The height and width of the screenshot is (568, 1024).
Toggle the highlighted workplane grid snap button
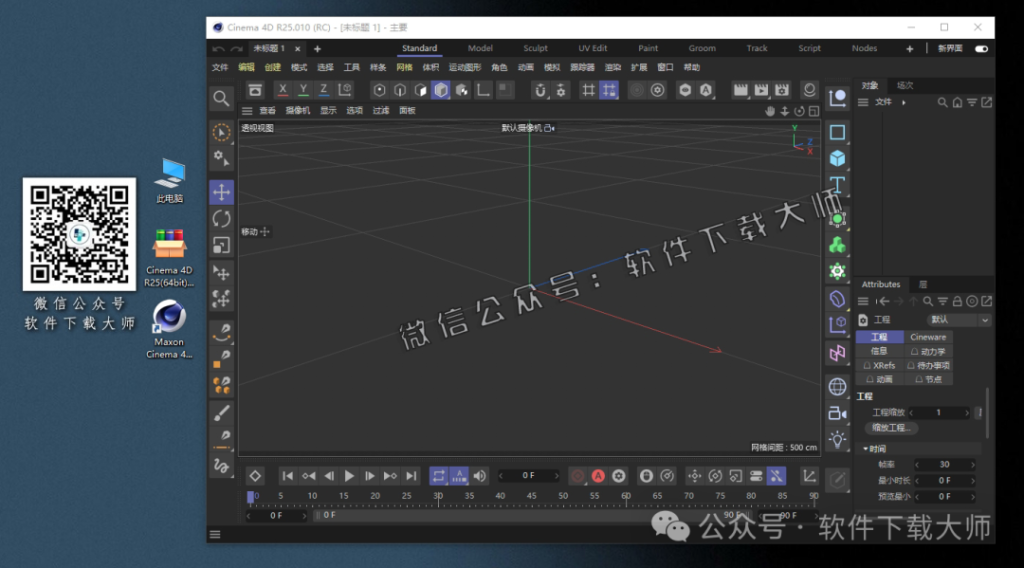609,90
